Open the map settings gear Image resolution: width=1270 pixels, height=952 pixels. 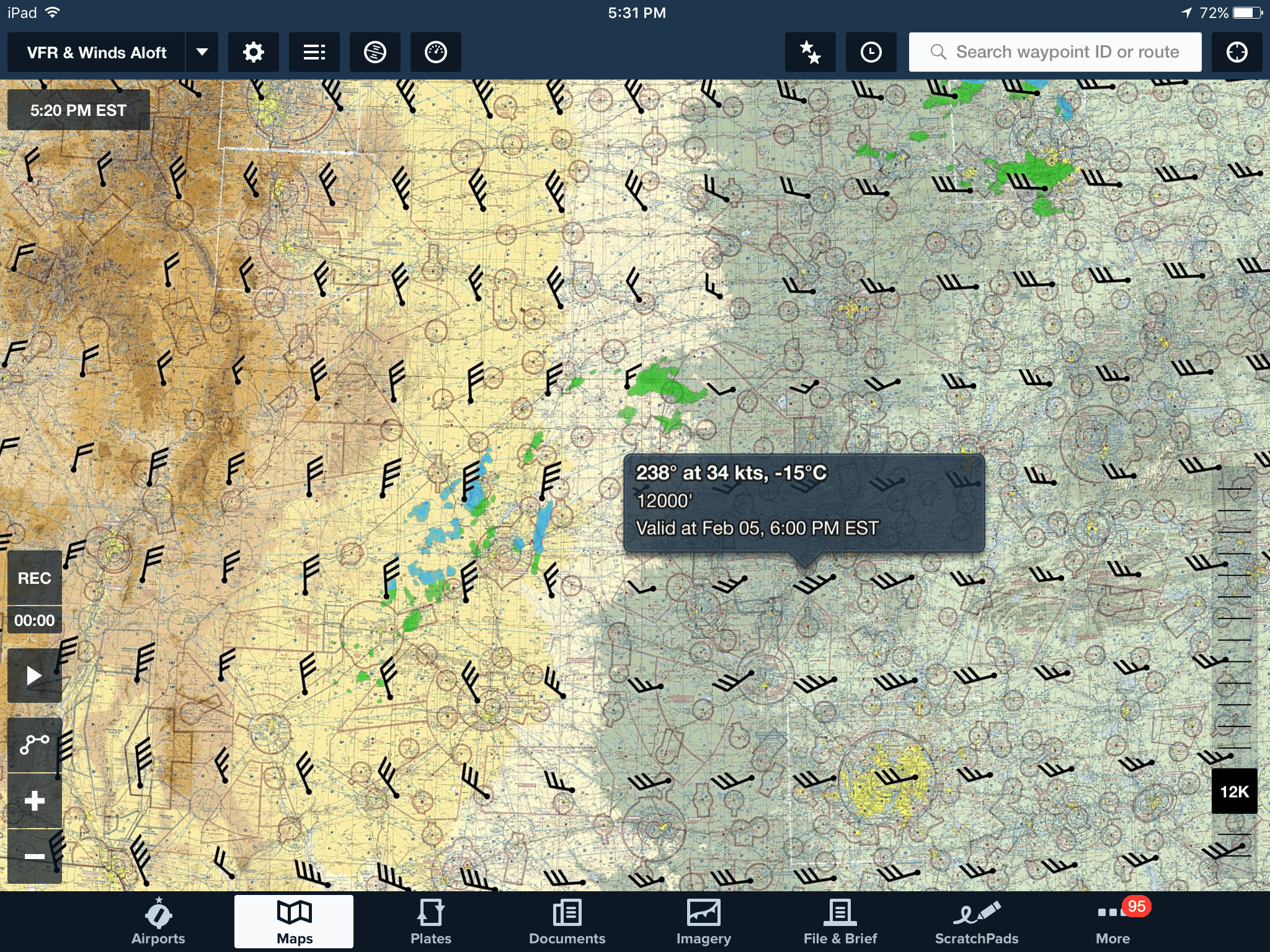click(x=254, y=53)
